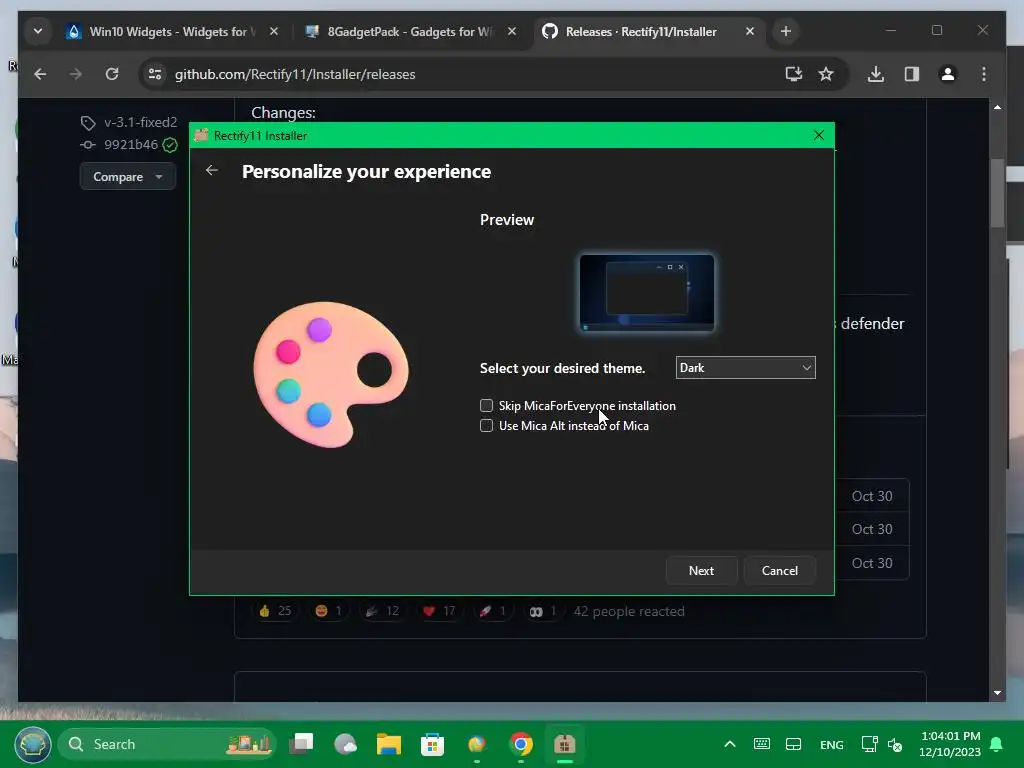Screen dimensions: 1024x768
Task: Click rocket reaction on release
Action: (492, 611)
